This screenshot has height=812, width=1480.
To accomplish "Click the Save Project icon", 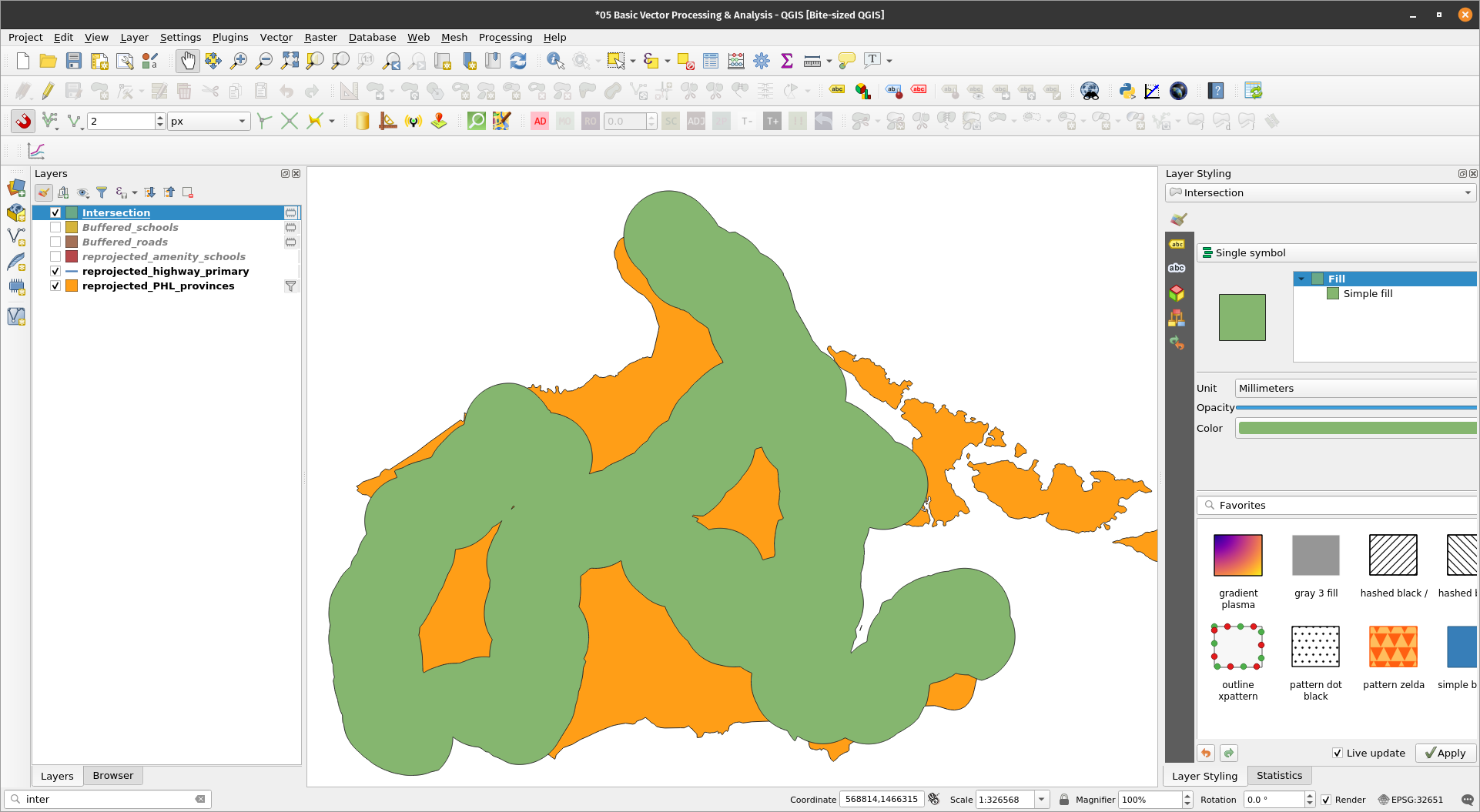I will coord(74,61).
